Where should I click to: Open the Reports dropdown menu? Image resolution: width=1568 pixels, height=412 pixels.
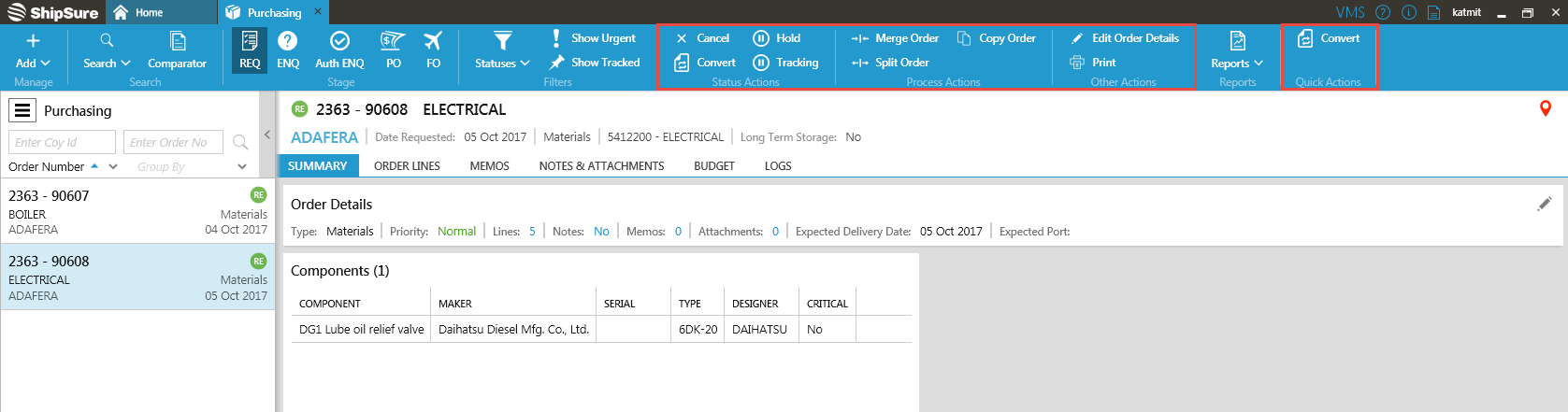[1237, 50]
